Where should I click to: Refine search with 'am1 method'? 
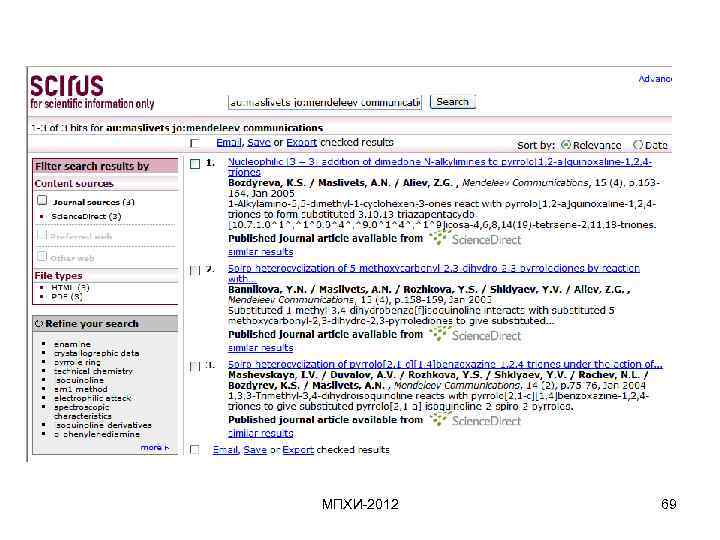point(80,389)
